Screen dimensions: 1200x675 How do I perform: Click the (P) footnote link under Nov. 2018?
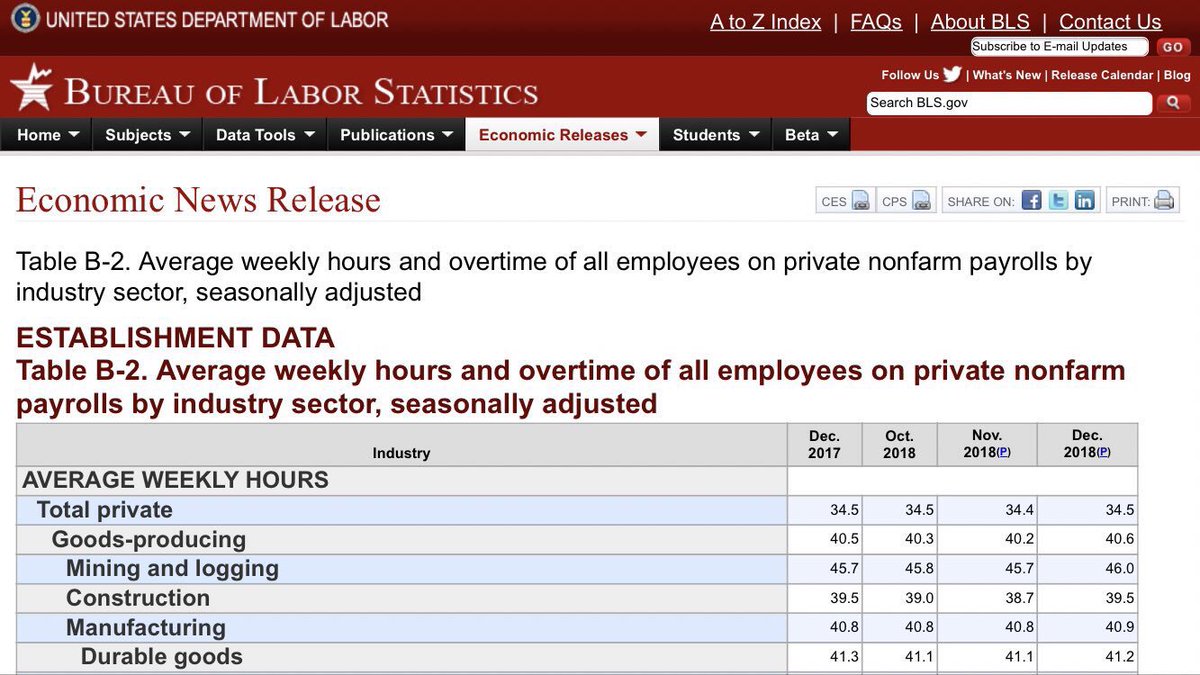point(1003,452)
